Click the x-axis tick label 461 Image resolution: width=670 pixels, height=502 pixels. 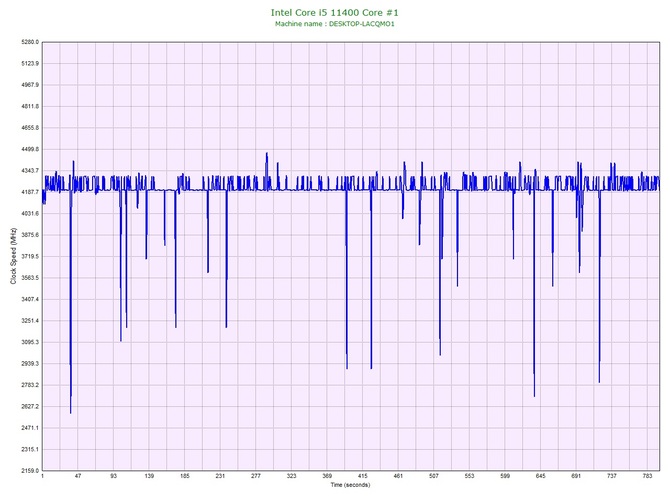click(398, 476)
